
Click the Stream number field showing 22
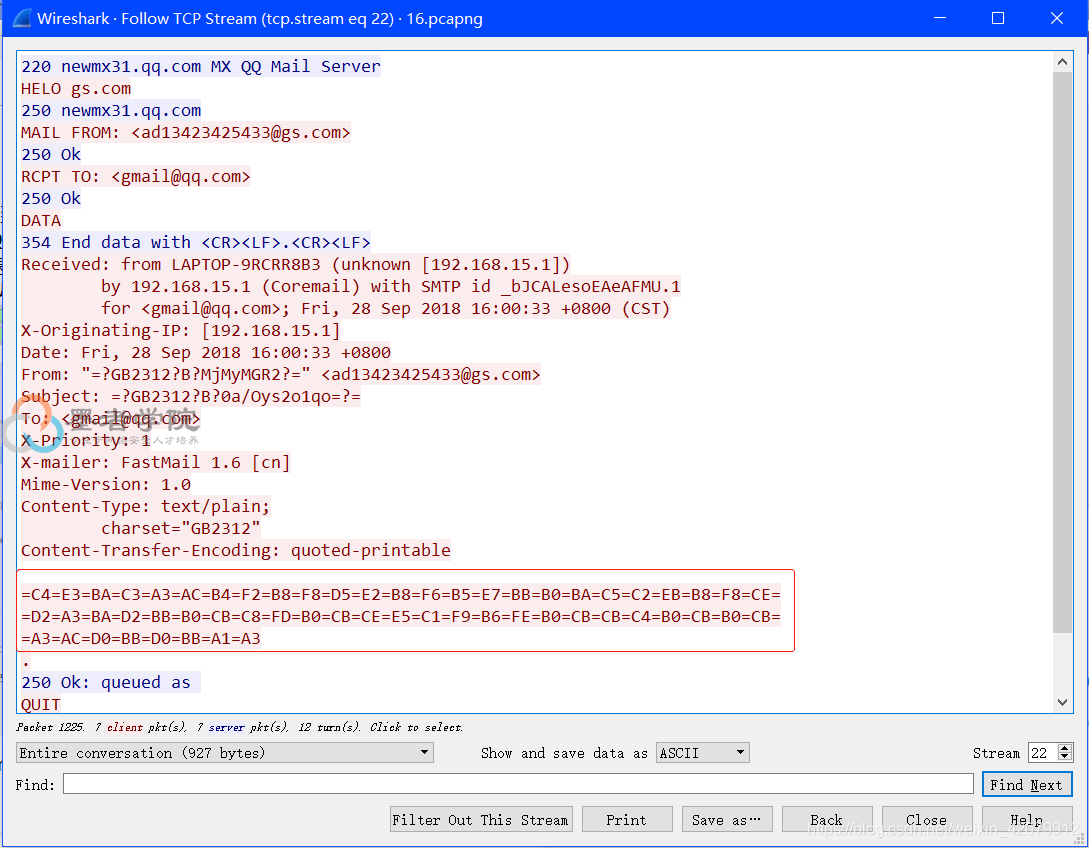tap(1043, 753)
